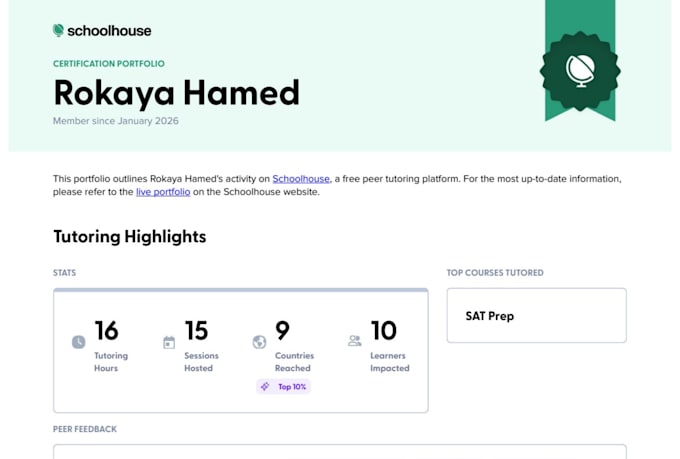The image size is (680, 459).
Task: Click the 'Countries Reached' label
Action: (x=294, y=362)
